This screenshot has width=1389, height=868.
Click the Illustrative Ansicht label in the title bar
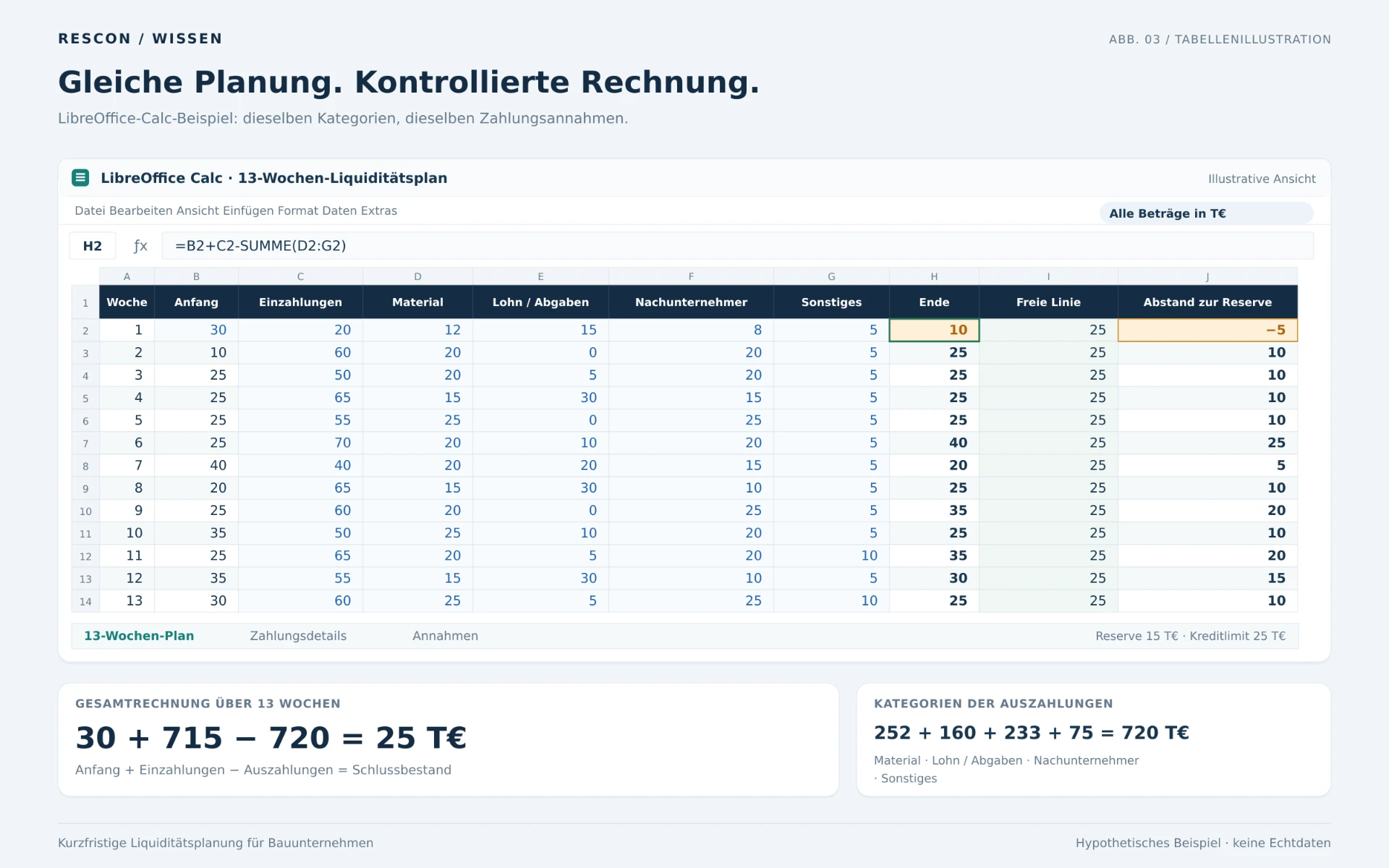pyautogui.click(x=1262, y=179)
